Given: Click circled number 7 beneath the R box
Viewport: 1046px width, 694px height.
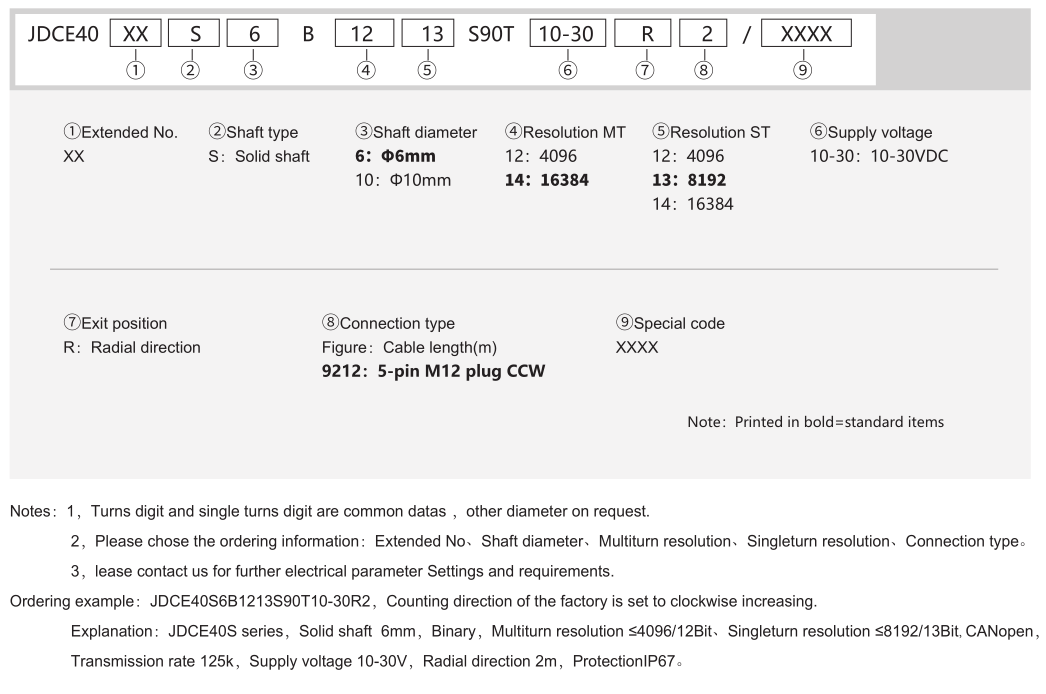Looking at the screenshot, I should tap(647, 69).
